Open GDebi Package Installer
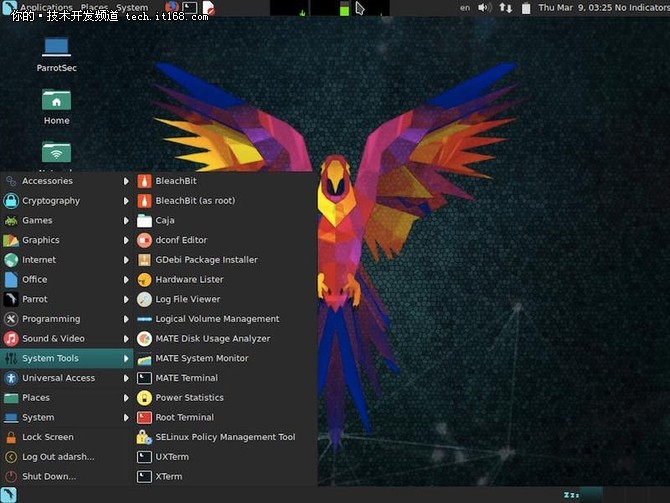 pos(225,260)
